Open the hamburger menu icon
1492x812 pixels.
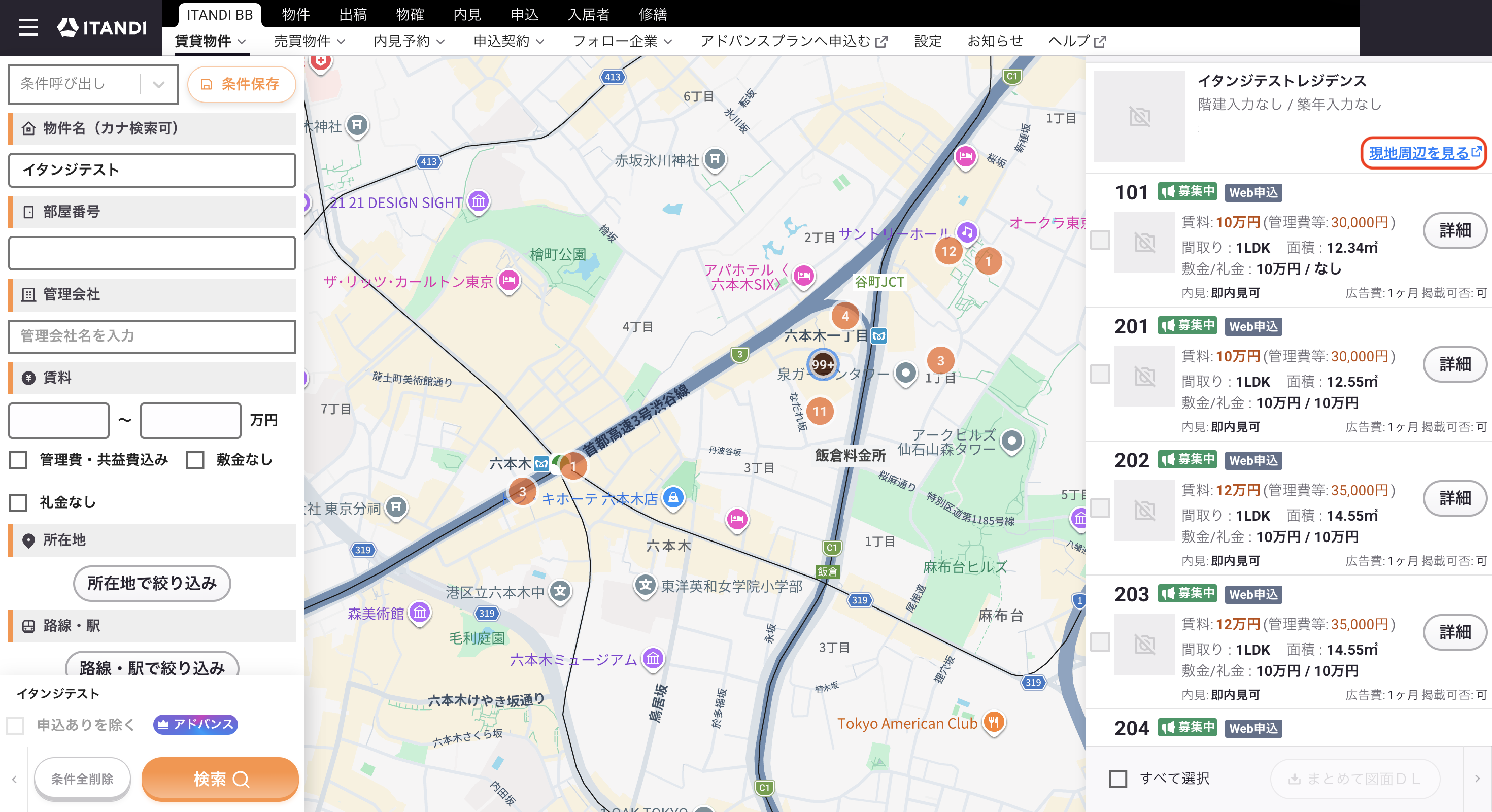[x=28, y=27]
